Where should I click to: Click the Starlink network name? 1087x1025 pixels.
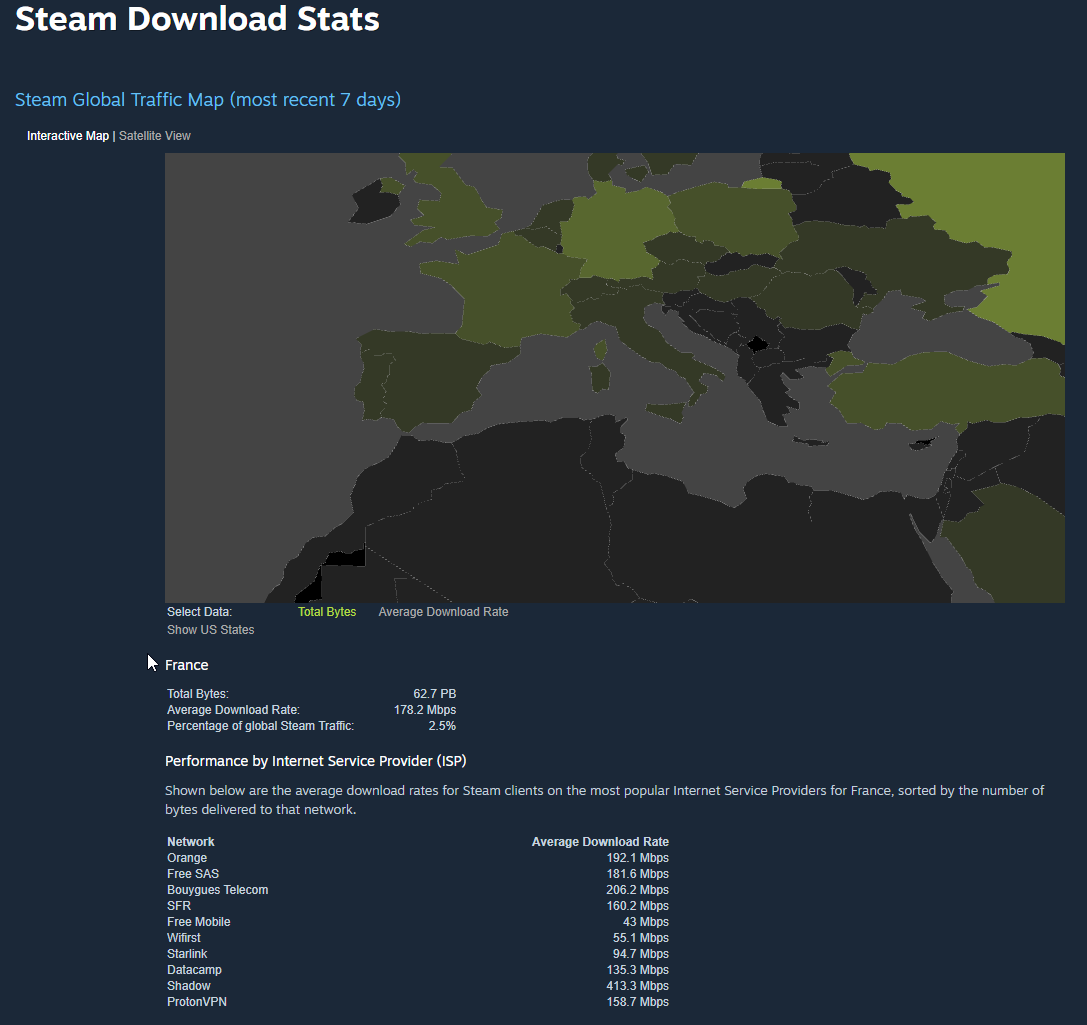click(187, 954)
